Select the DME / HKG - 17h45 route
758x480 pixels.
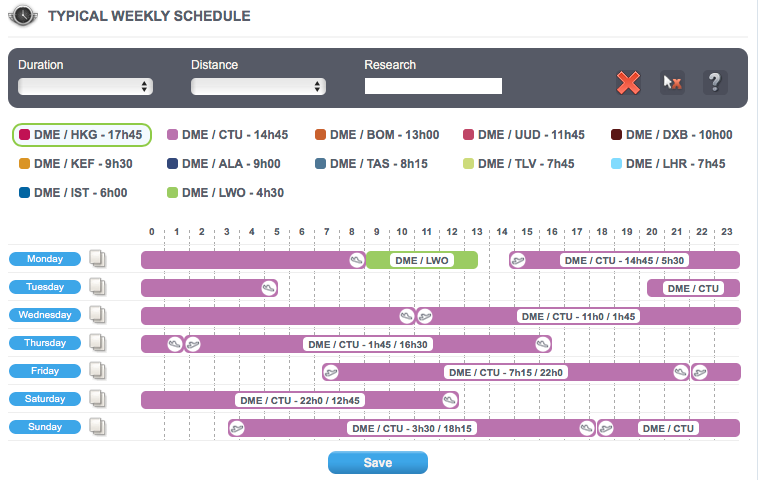82,135
